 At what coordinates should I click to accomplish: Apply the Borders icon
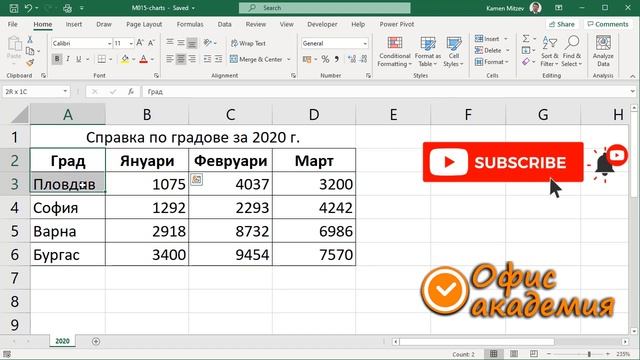click(x=102, y=59)
